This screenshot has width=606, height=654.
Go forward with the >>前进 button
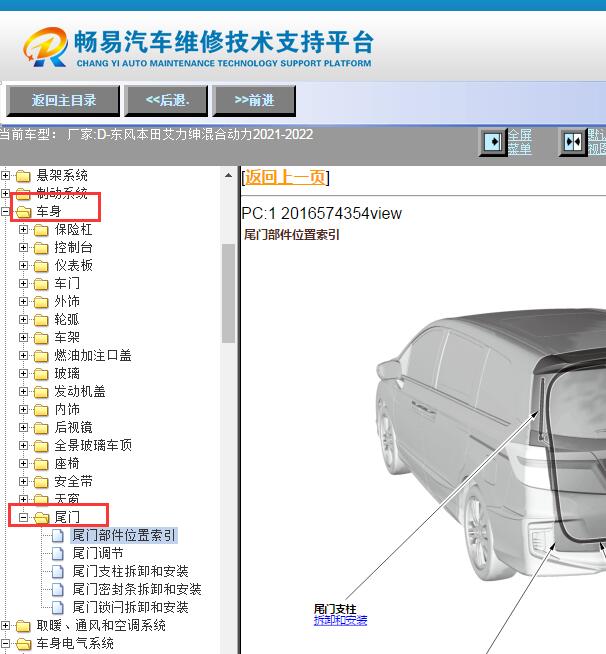(x=254, y=101)
